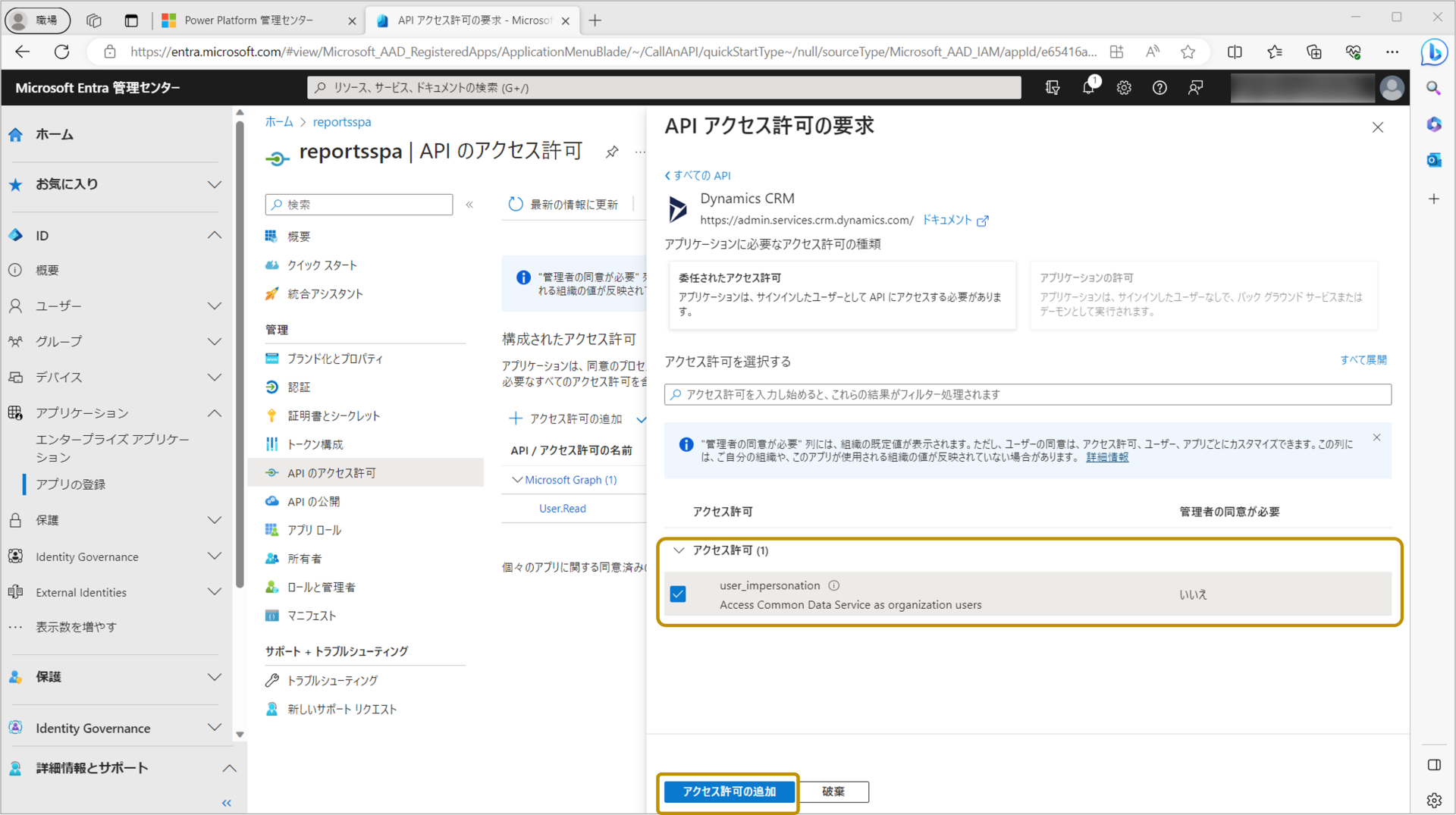This screenshot has width=1456, height=815.
Task: Collapse the app menu with double chevron
Action: pyautogui.click(x=469, y=205)
